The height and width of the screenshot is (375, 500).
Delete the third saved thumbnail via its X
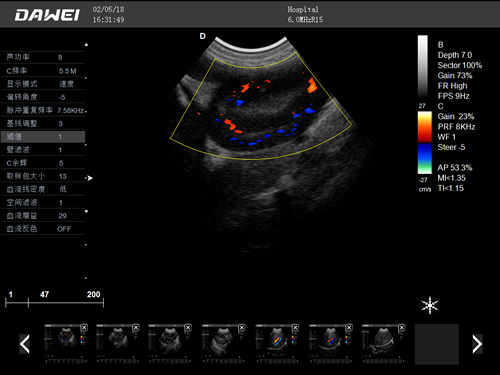[x=188, y=328]
